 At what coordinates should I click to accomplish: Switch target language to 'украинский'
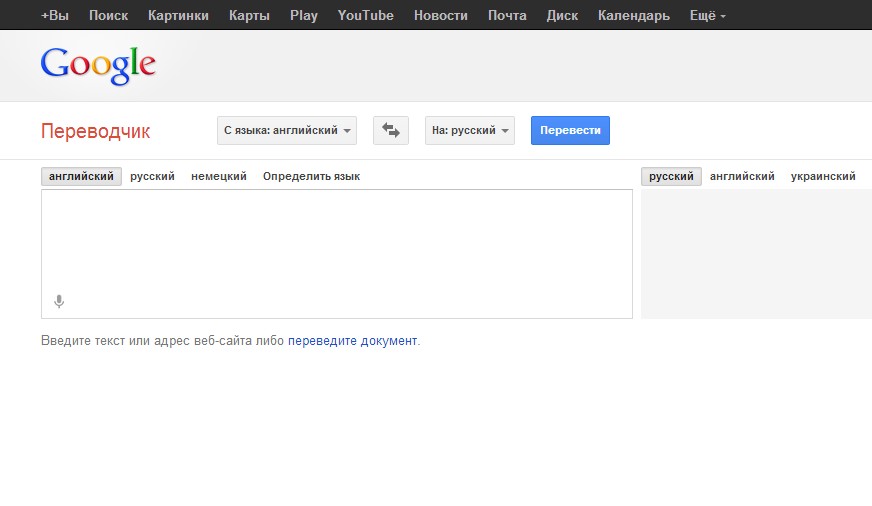(823, 176)
